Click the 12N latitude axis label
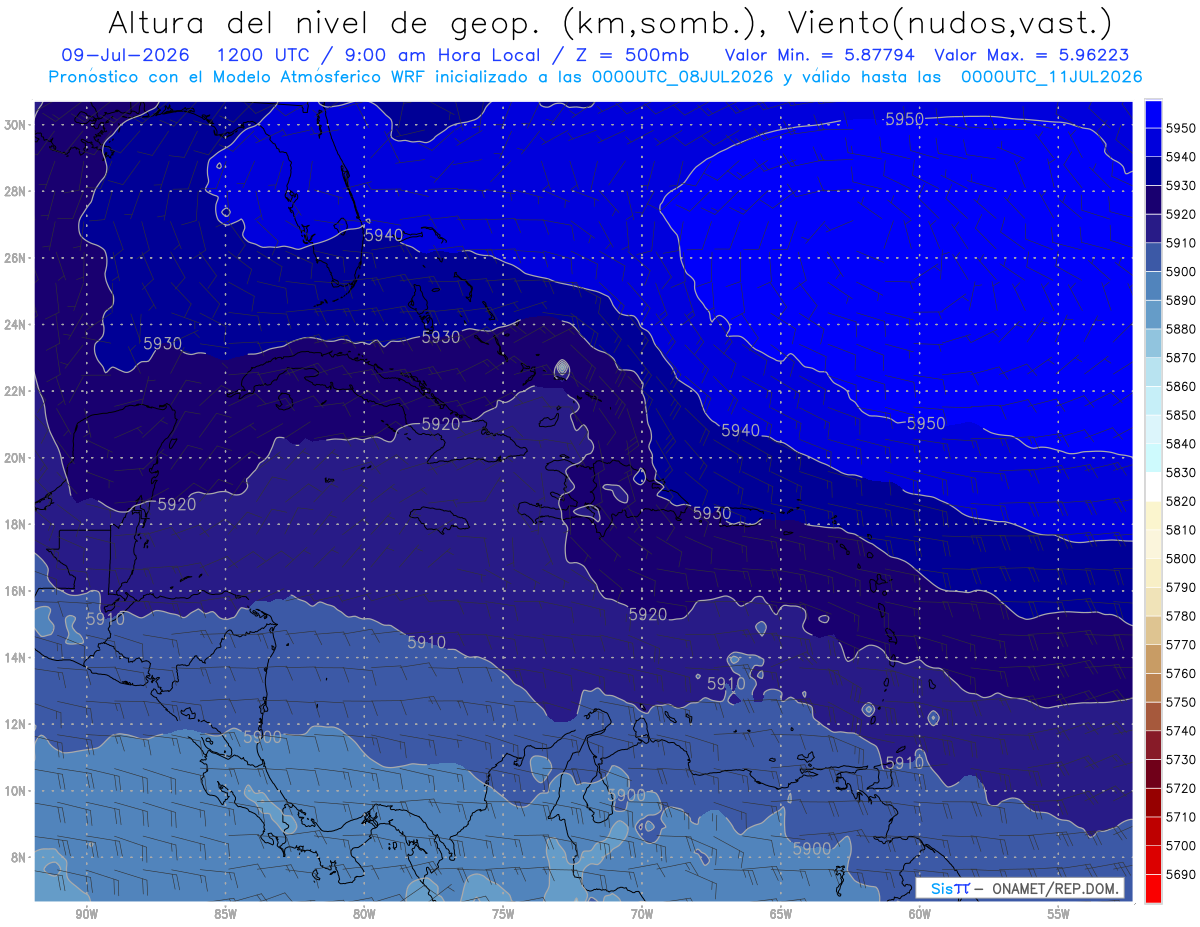Image resolution: width=1200 pixels, height=927 pixels. [16, 724]
